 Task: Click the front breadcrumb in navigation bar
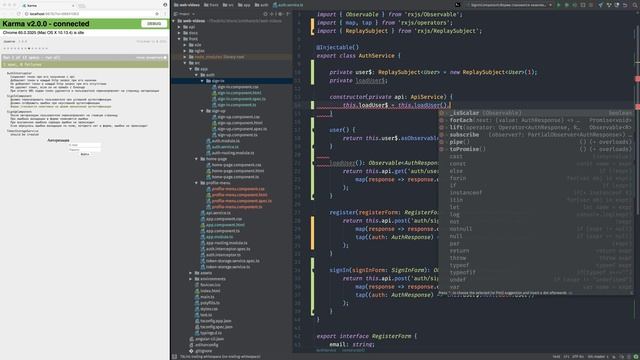211,5
